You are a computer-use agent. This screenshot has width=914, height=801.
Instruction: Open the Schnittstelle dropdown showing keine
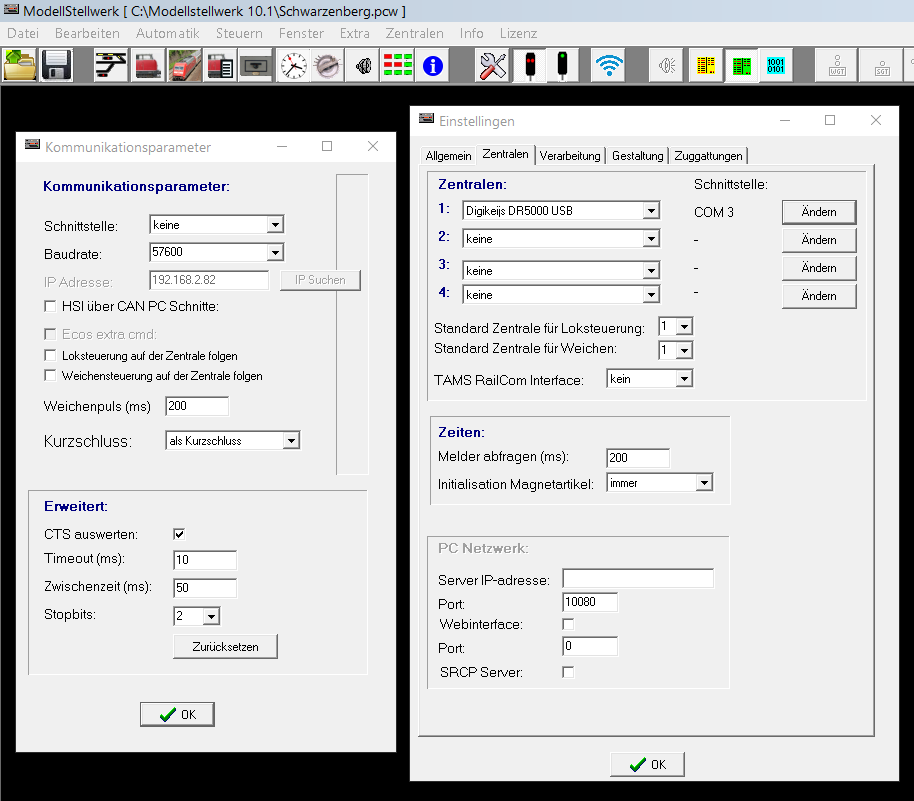point(216,224)
